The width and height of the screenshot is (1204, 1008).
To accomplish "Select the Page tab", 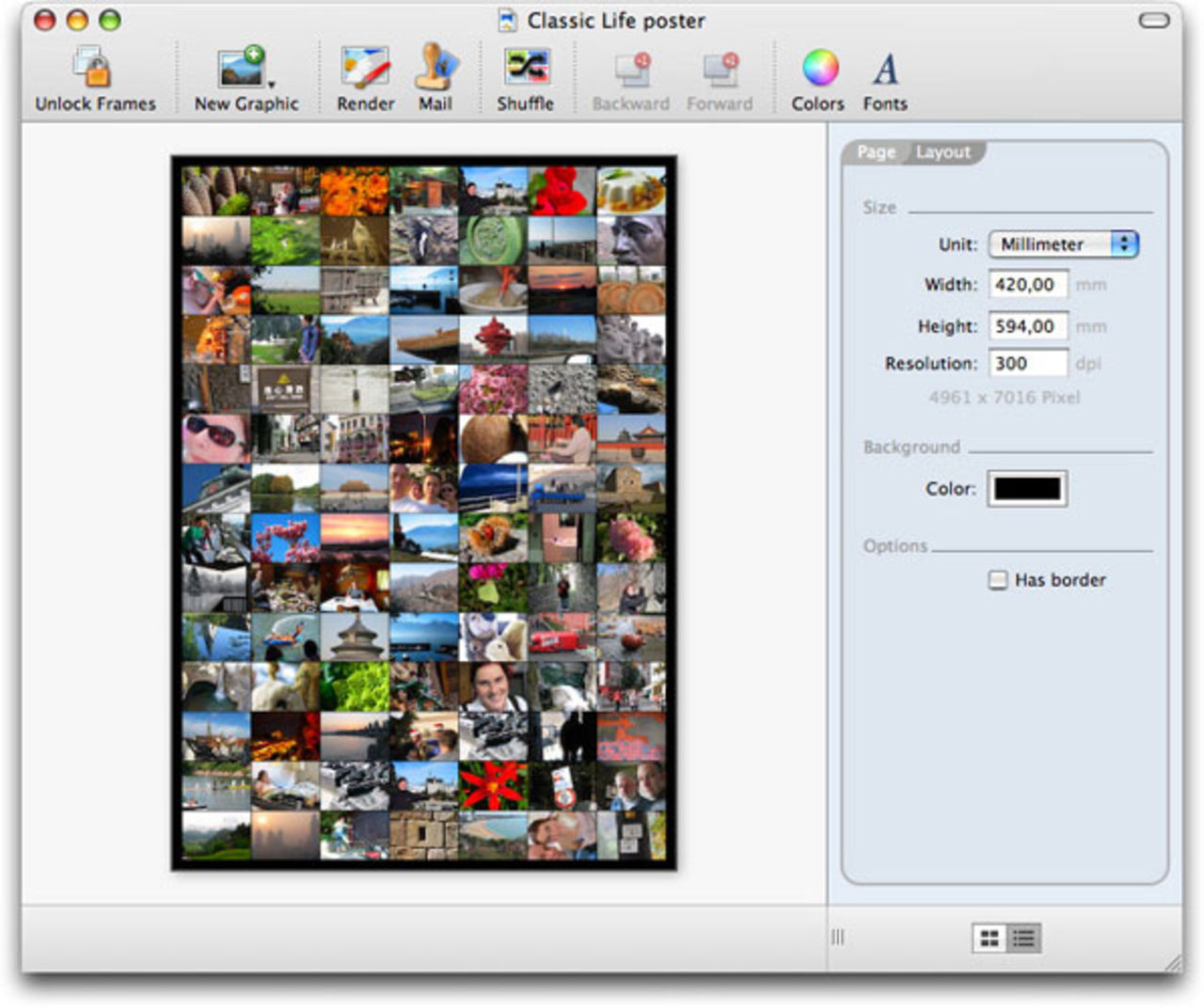I will (x=876, y=152).
